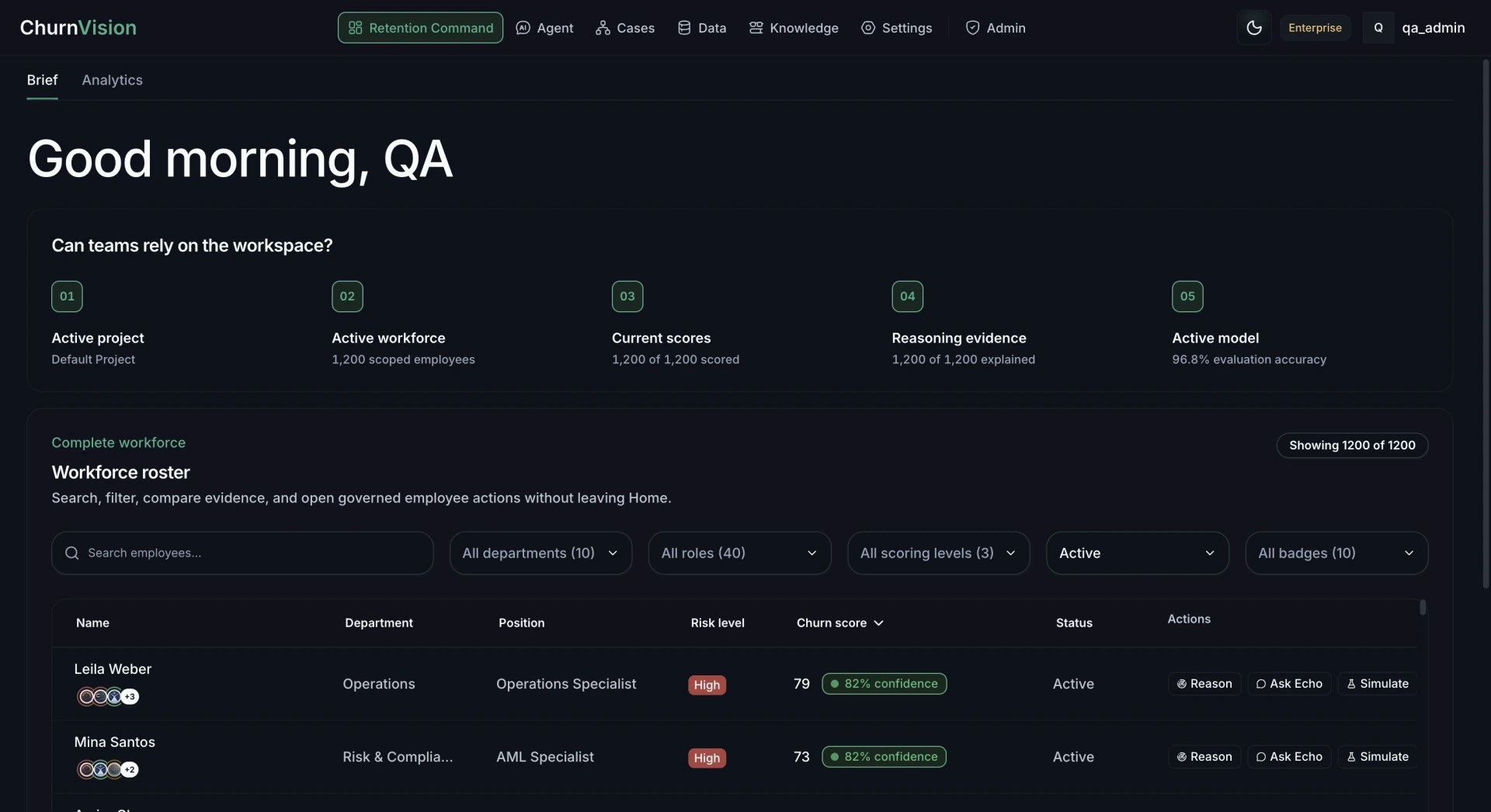1491x812 pixels.
Task: Click the step 02 Active workforce badge
Action: [x=347, y=297]
